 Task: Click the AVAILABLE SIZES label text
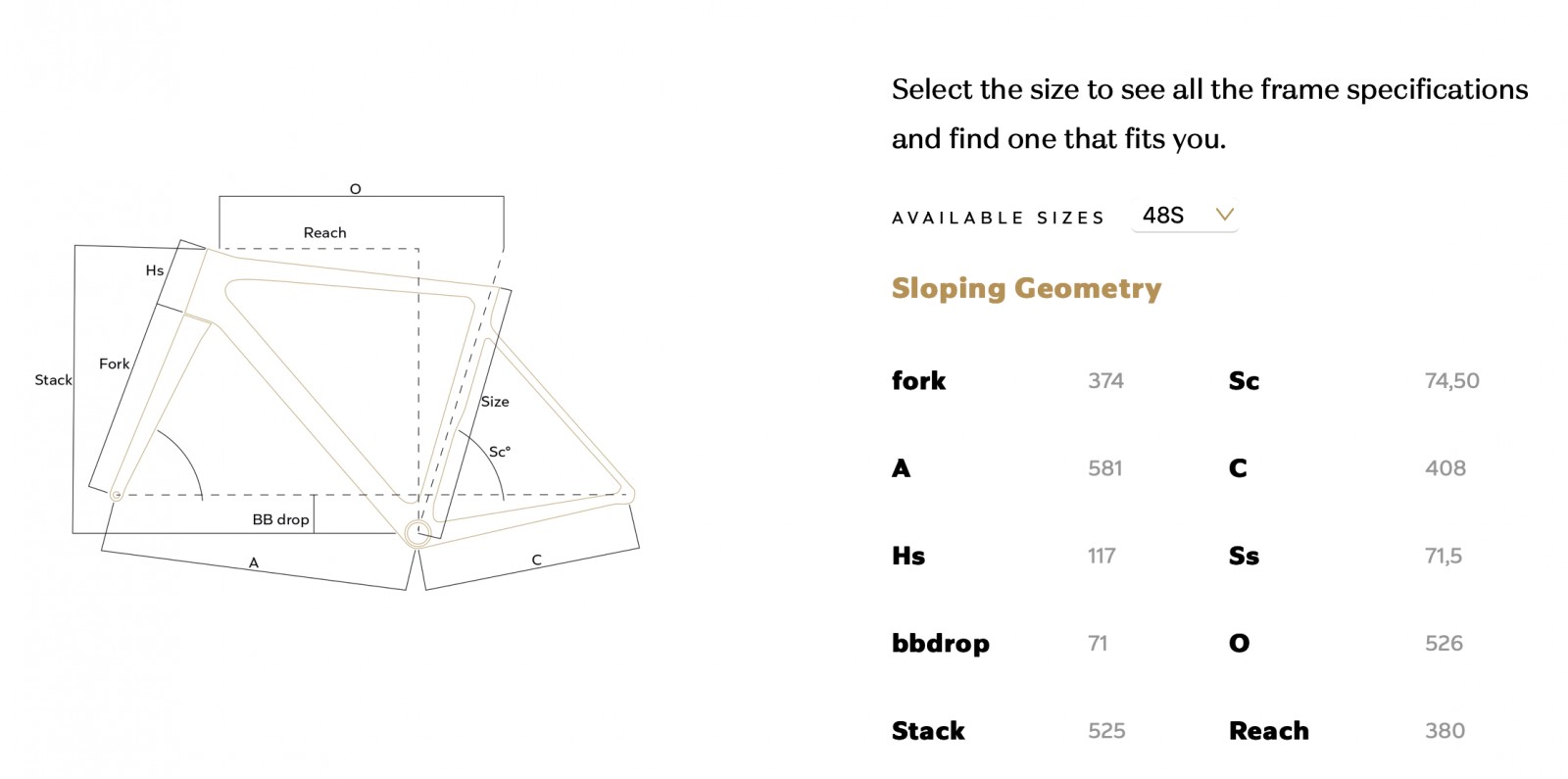click(998, 218)
